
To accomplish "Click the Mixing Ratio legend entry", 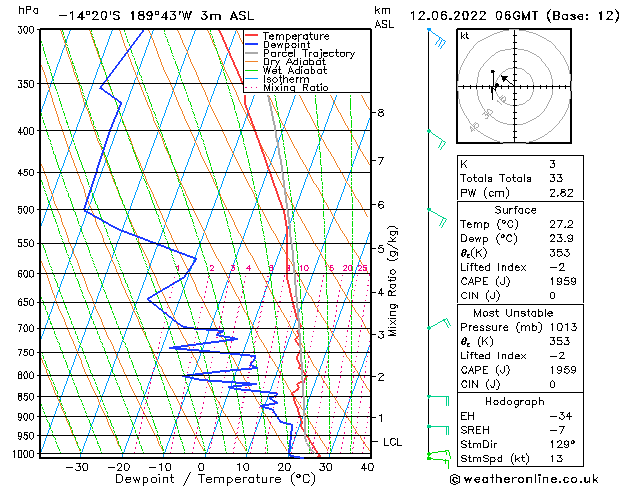I will [296, 88].
